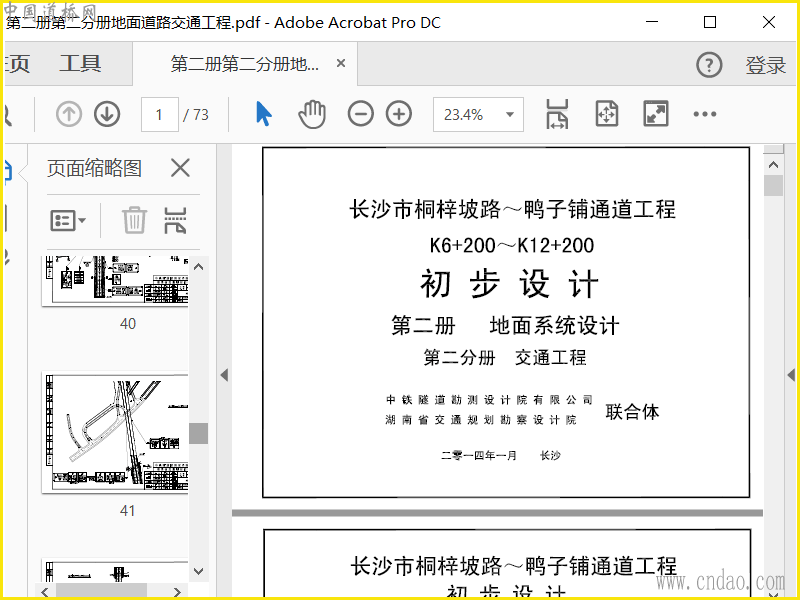
Task: Click the 初步设计 heading on page one
Action: (x=509, y=284)
